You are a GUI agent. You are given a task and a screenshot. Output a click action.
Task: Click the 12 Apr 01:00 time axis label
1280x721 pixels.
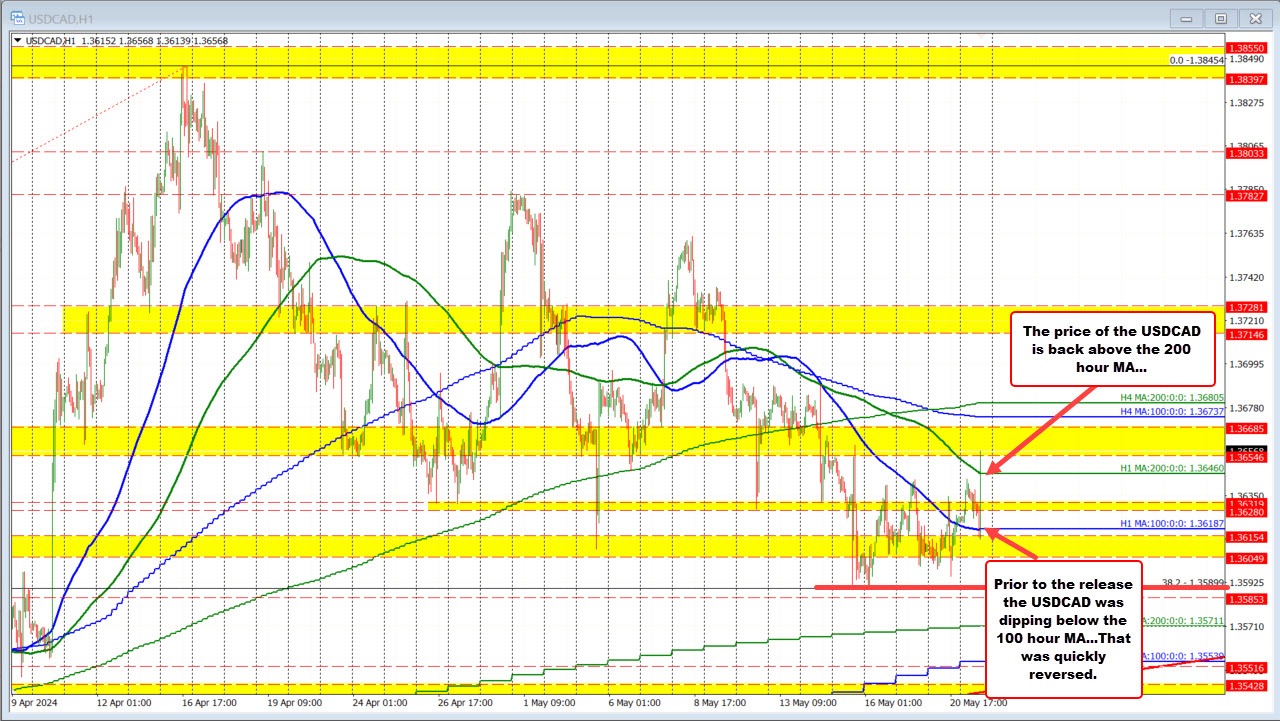[x=125, y=702]
